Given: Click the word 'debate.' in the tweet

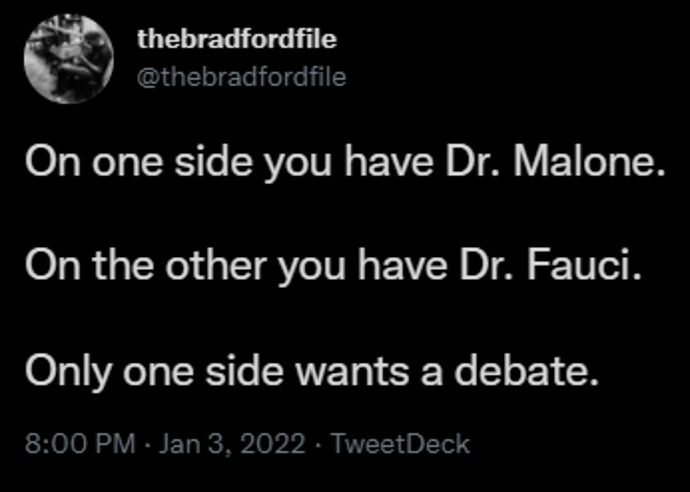Looking at the screenshot, I should click(x=527, y=370).
